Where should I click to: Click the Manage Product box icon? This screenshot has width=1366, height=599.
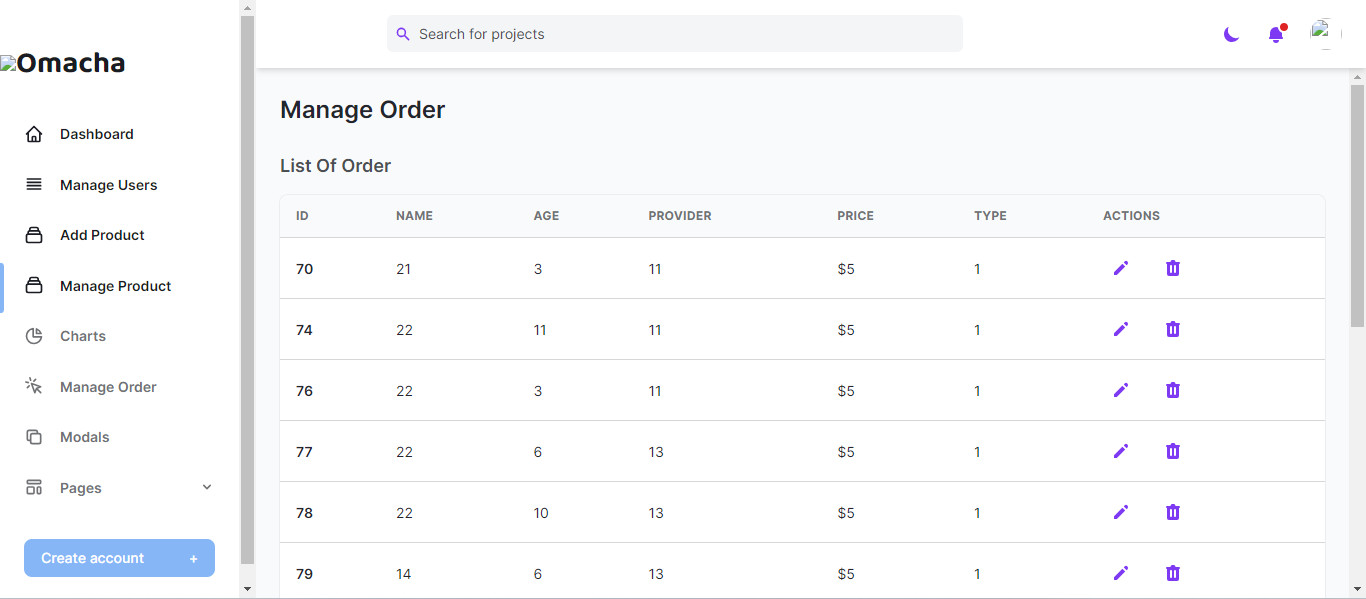pyautogui.click(x=34, y=286)
